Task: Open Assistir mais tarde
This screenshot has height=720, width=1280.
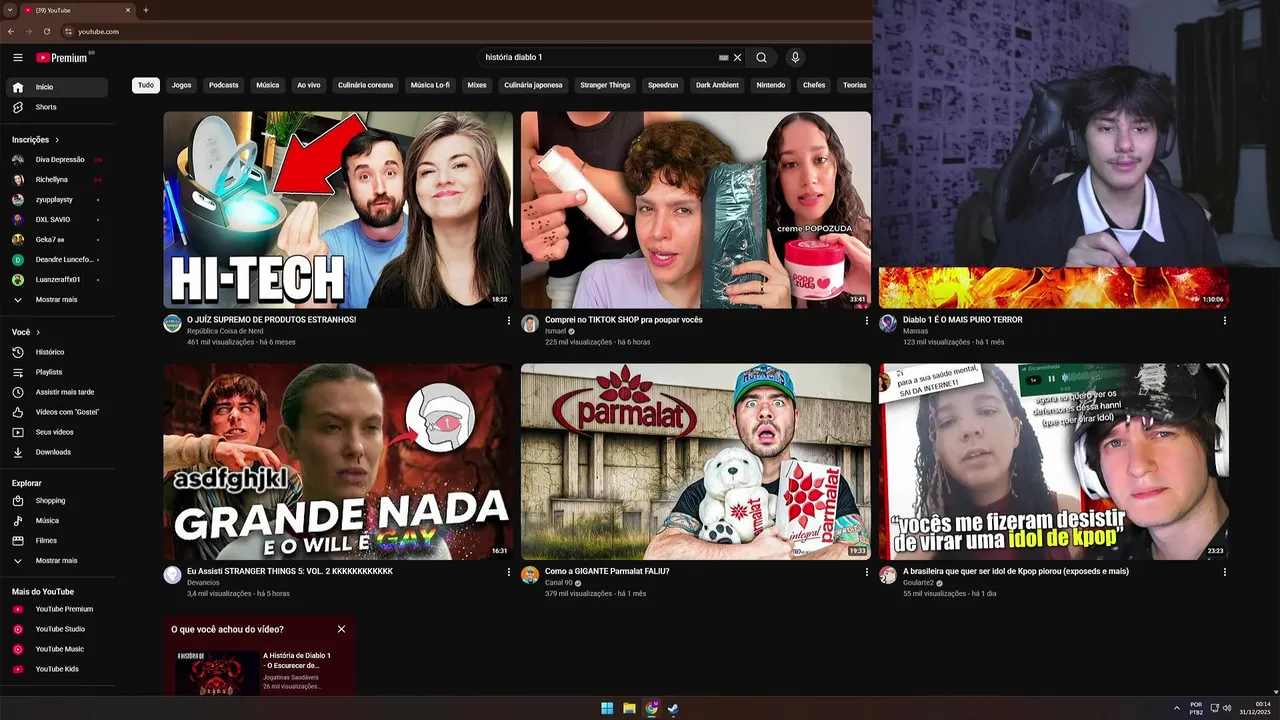Action: (56, 392)
